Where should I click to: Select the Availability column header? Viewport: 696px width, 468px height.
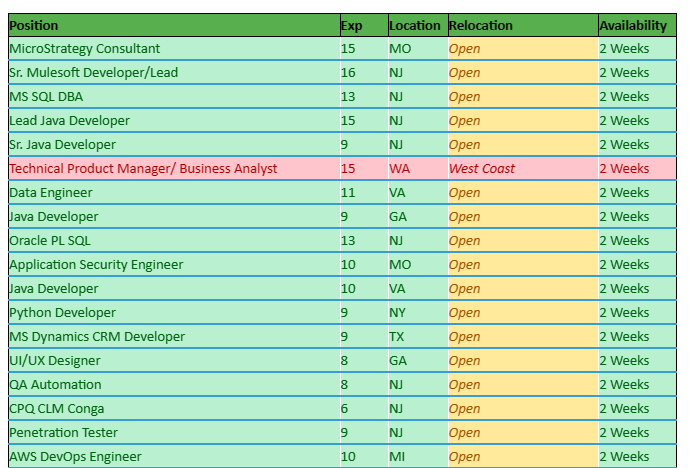click(637, 25)
